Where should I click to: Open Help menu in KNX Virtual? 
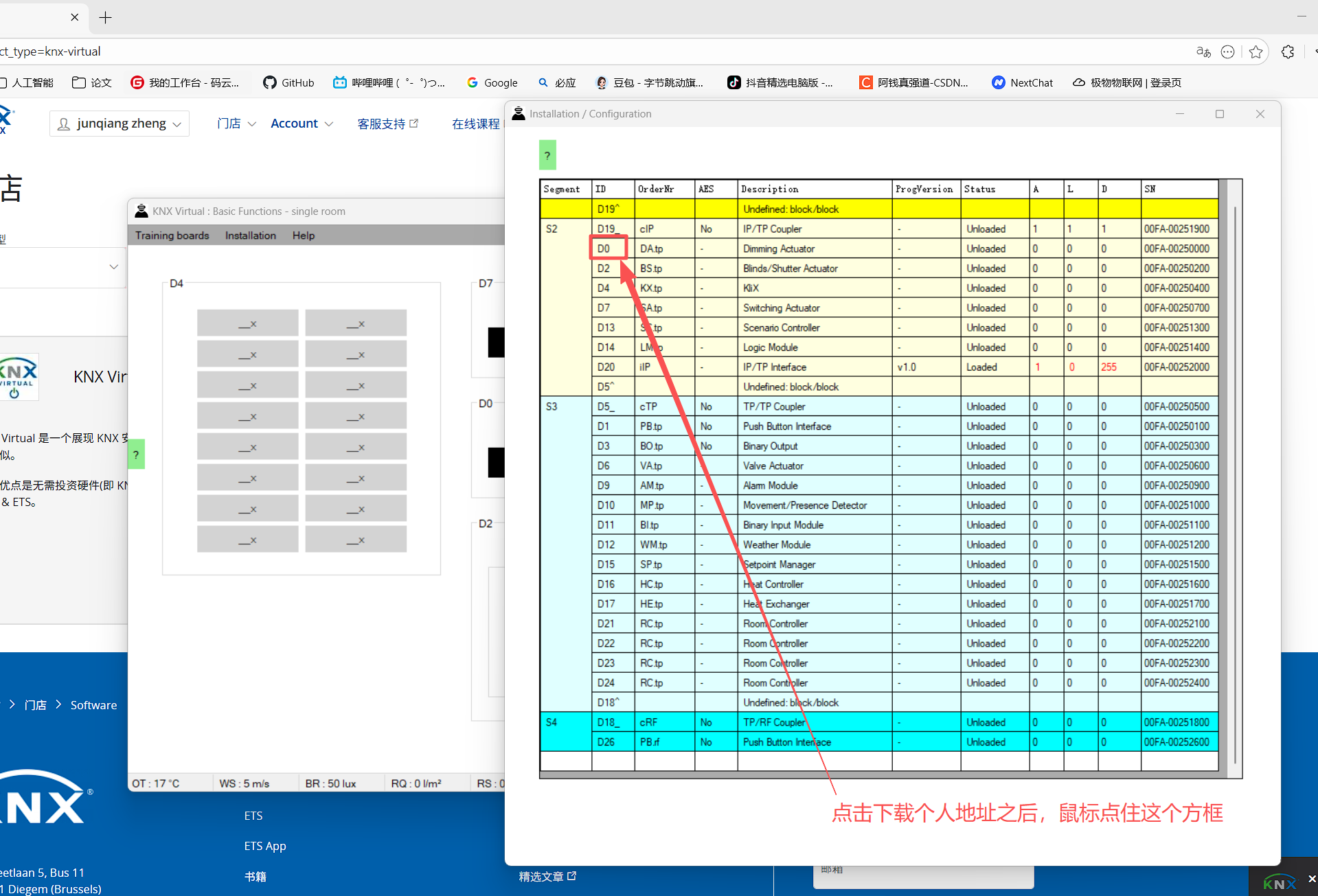(x=303, y=236)
